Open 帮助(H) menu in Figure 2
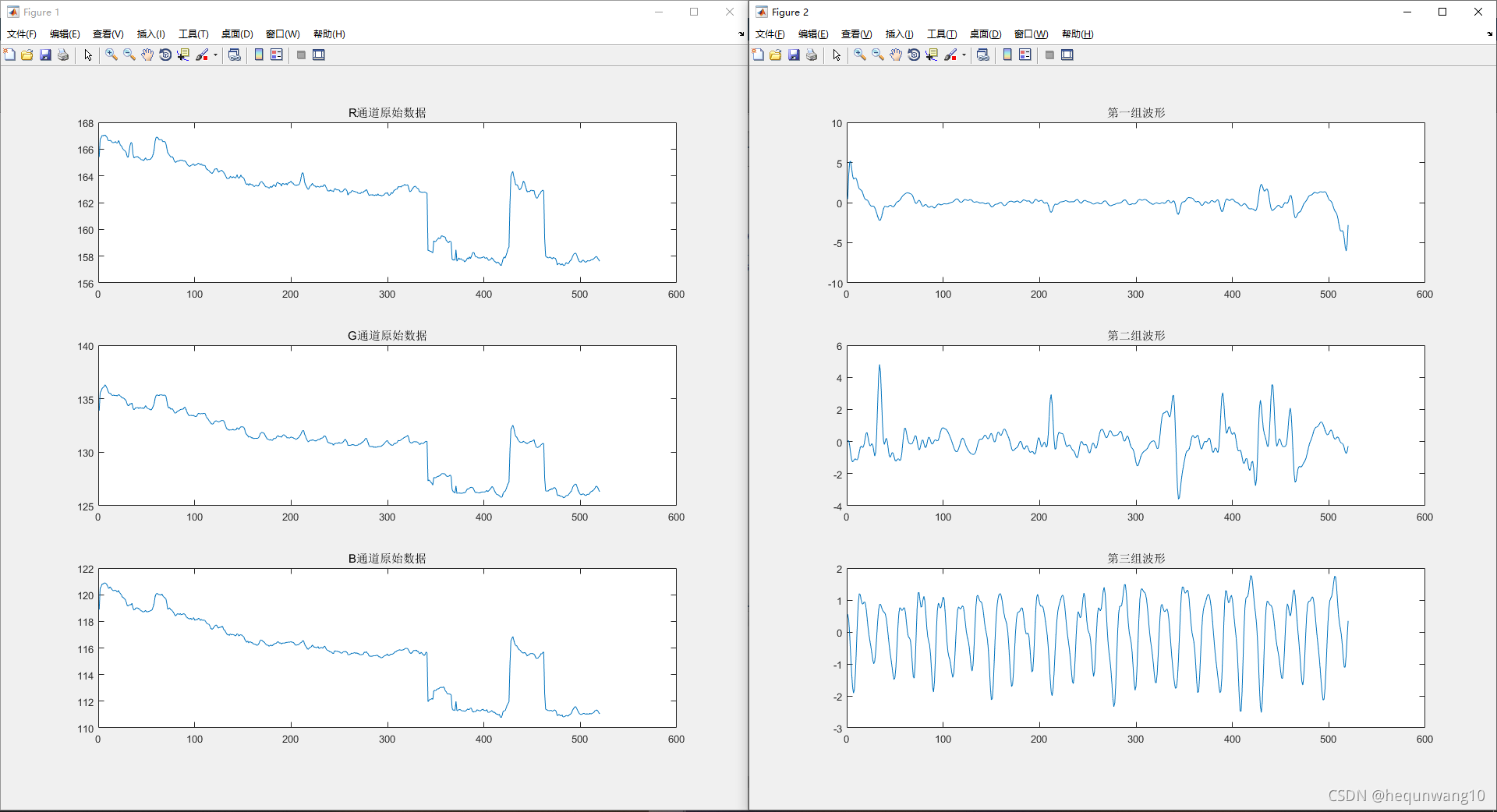The height and width of the screenshot is (812, 1497). (1078, 34)
